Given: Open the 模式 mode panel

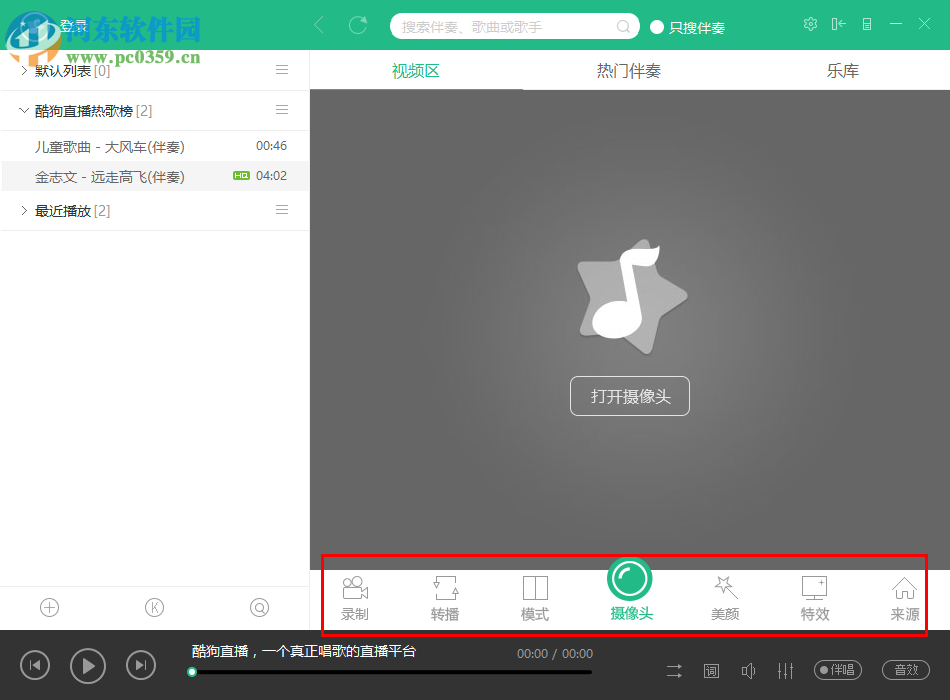Looking at the screenshot, I should pyautogui.click(x=534, y=597).
